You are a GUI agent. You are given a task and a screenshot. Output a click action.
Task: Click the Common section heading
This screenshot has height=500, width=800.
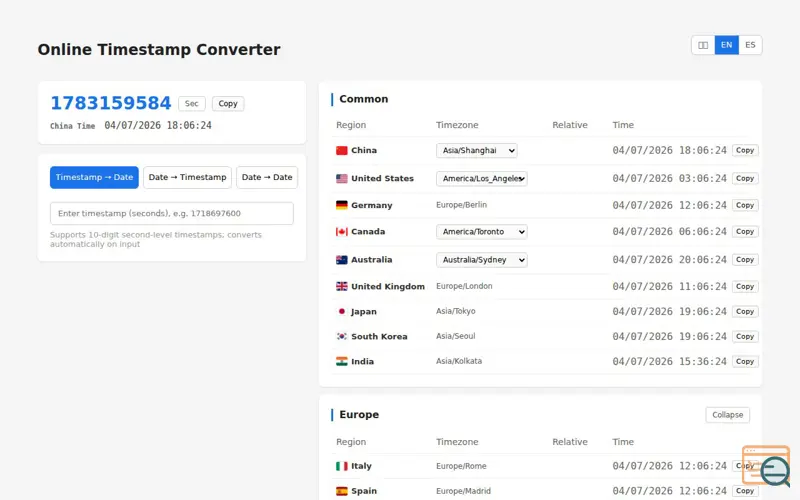pyautogui.click(x=363, y=99)
